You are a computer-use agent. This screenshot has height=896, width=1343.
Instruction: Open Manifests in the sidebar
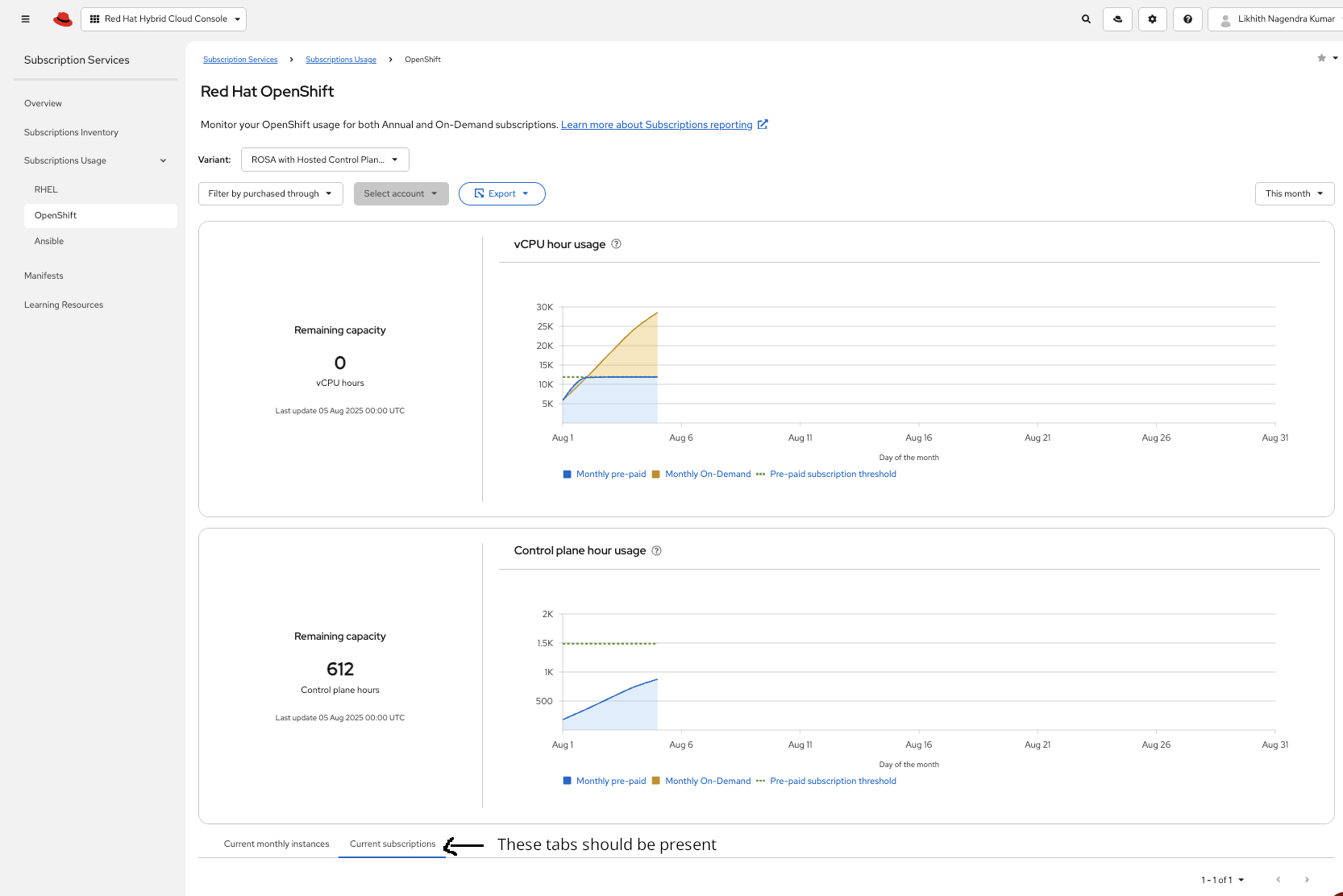(x=44, y=276)
